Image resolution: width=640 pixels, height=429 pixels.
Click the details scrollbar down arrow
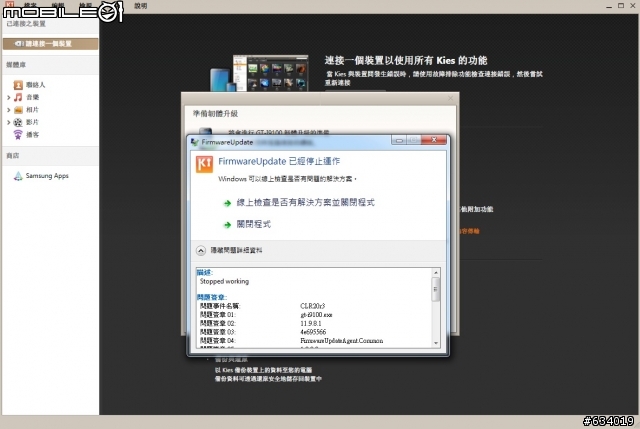(436, 343)
